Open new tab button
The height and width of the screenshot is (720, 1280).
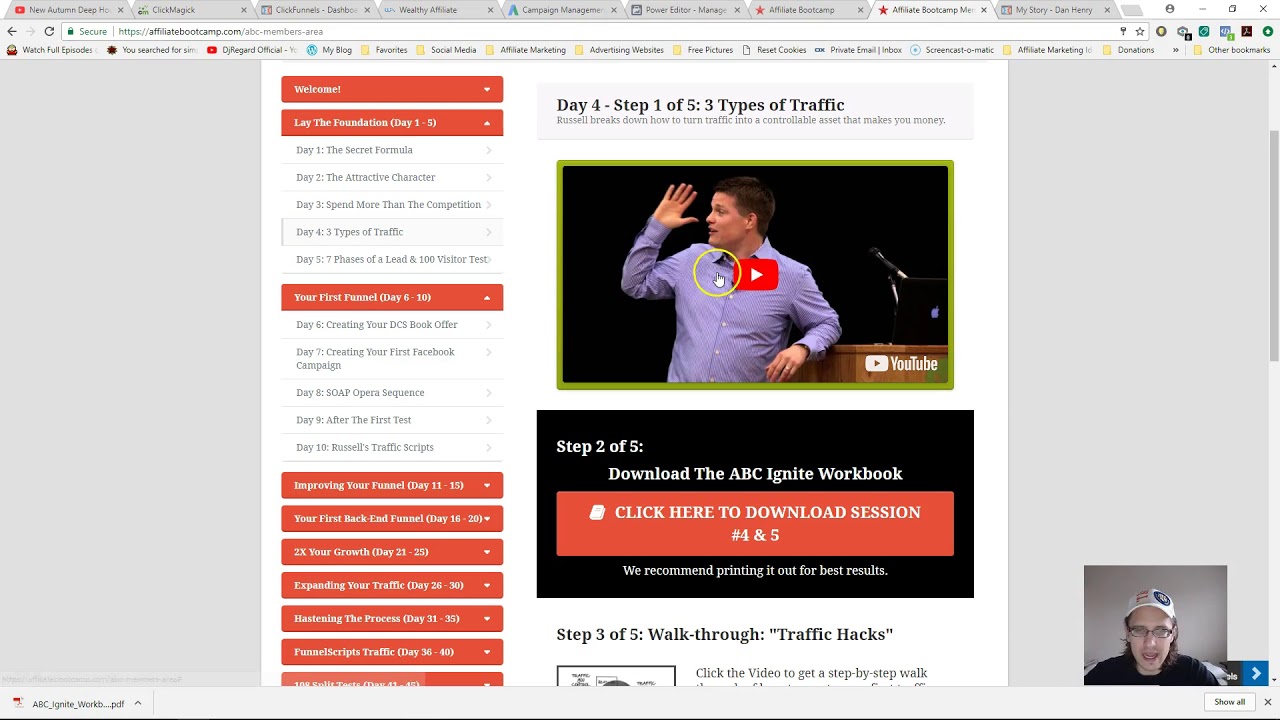1132,10
